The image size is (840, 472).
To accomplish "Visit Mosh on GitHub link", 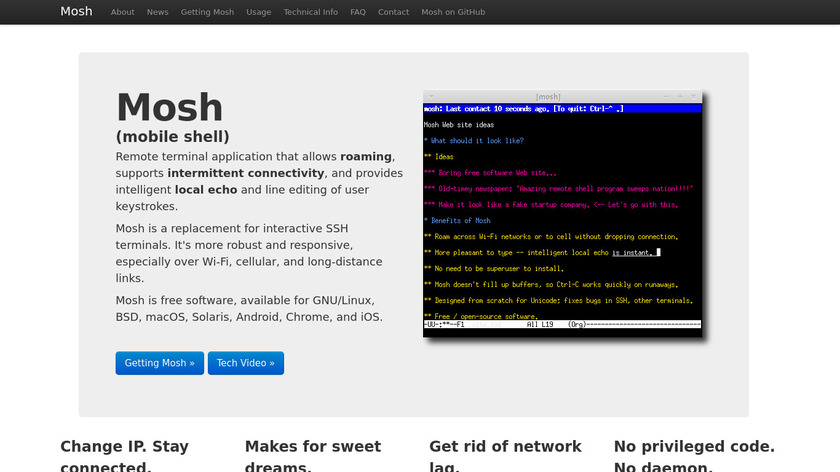I will (453, 12).
